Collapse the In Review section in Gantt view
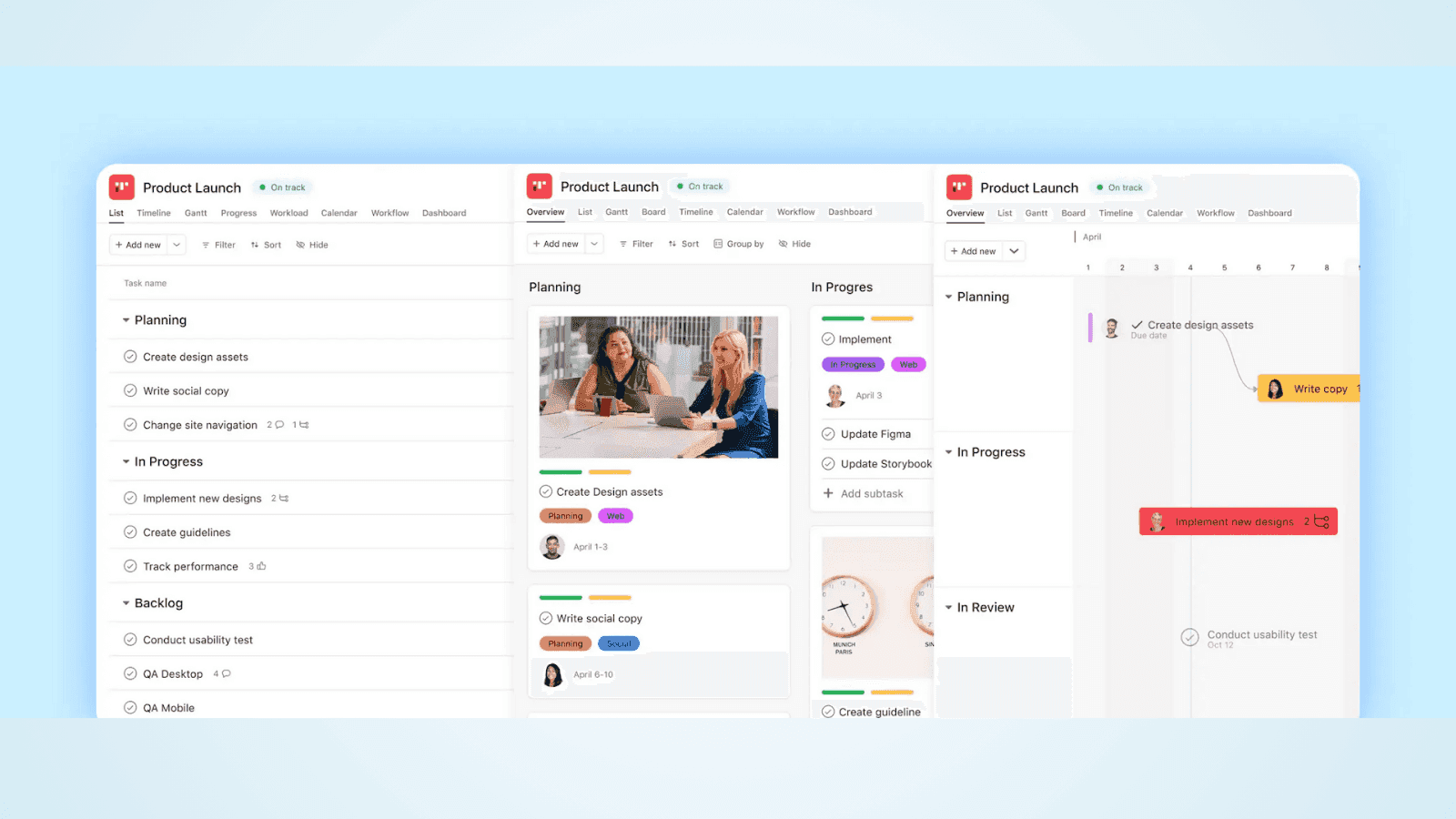 (950, 607)
